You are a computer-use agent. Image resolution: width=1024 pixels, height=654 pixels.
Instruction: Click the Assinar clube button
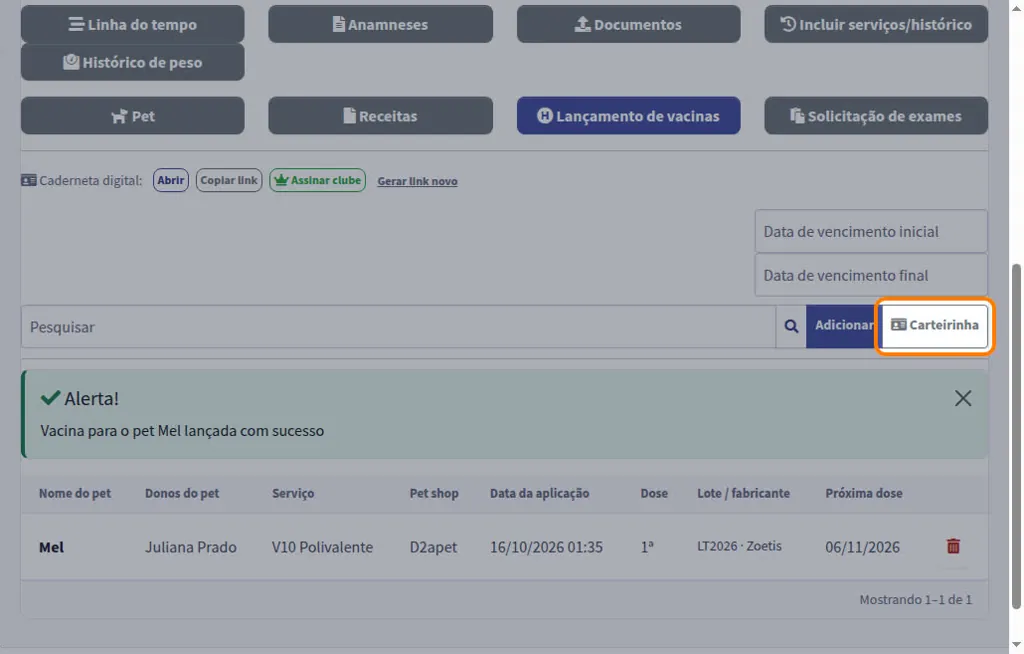317,180
